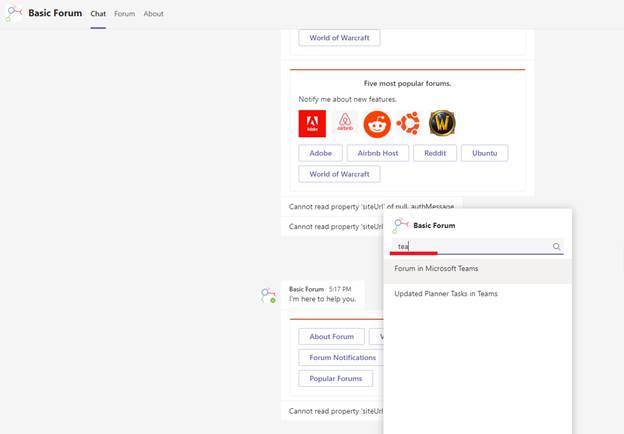624x434 pixels.
Task: Select the Ubuntu forum button
Action: (x=484, y=153)
